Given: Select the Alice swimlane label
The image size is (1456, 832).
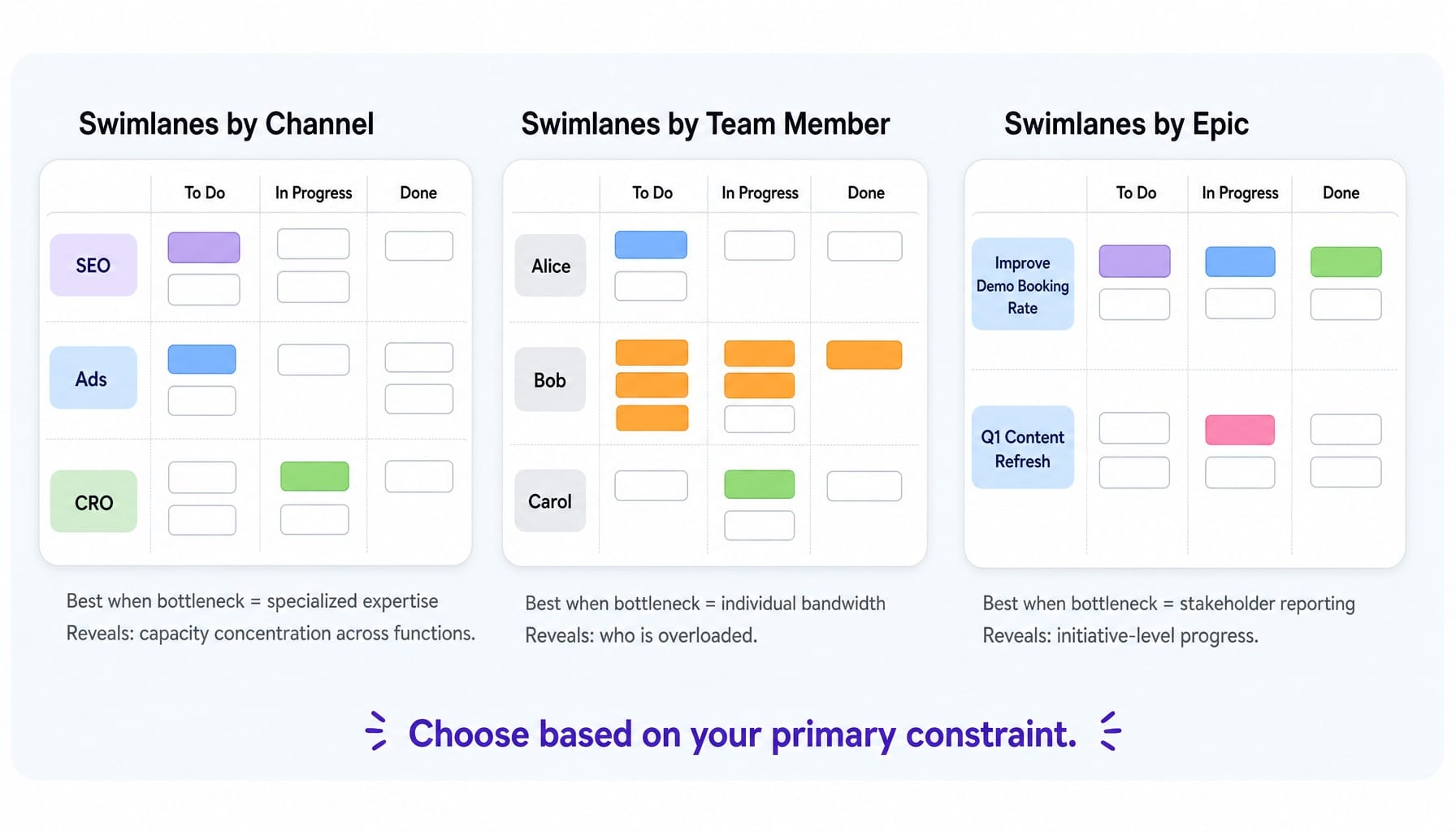Looking at the screenshot, I should (550, 265).
